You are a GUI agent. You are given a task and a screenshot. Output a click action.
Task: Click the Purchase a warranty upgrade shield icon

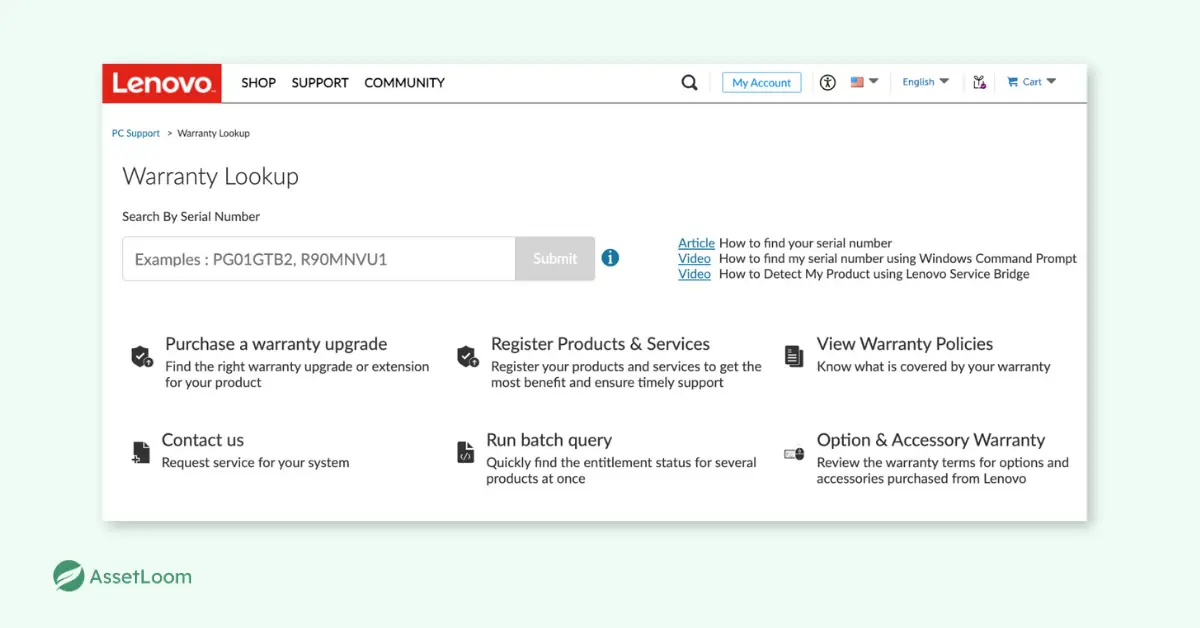coord(142,356)
